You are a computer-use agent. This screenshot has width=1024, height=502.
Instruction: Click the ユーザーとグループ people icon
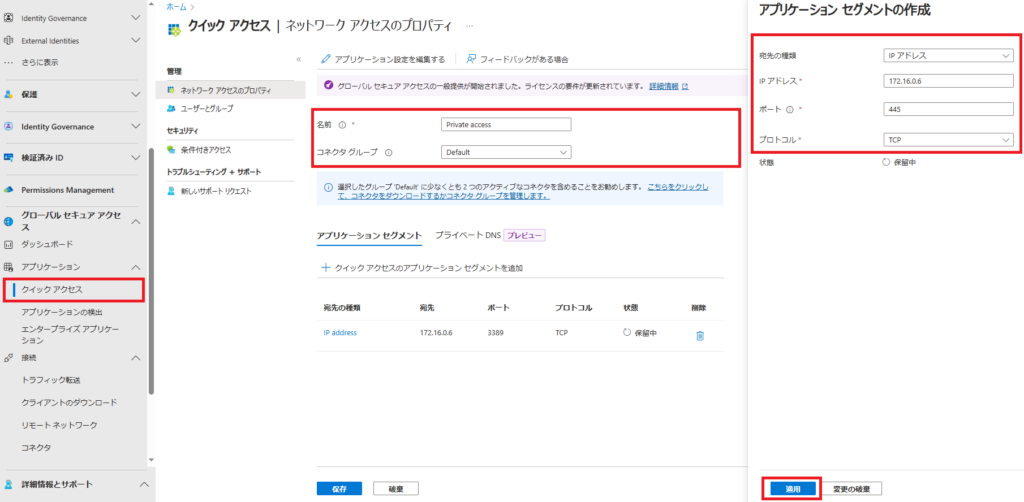171,108
